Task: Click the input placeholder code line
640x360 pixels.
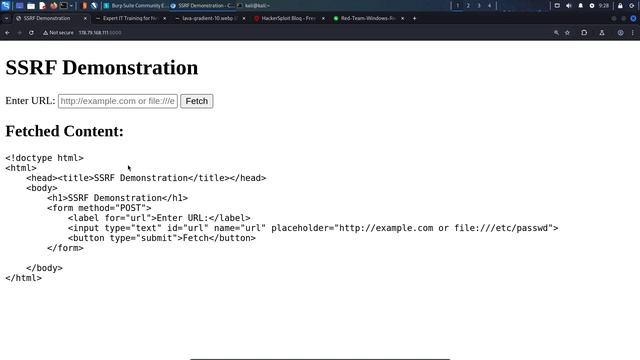Action: pos(313,228)
